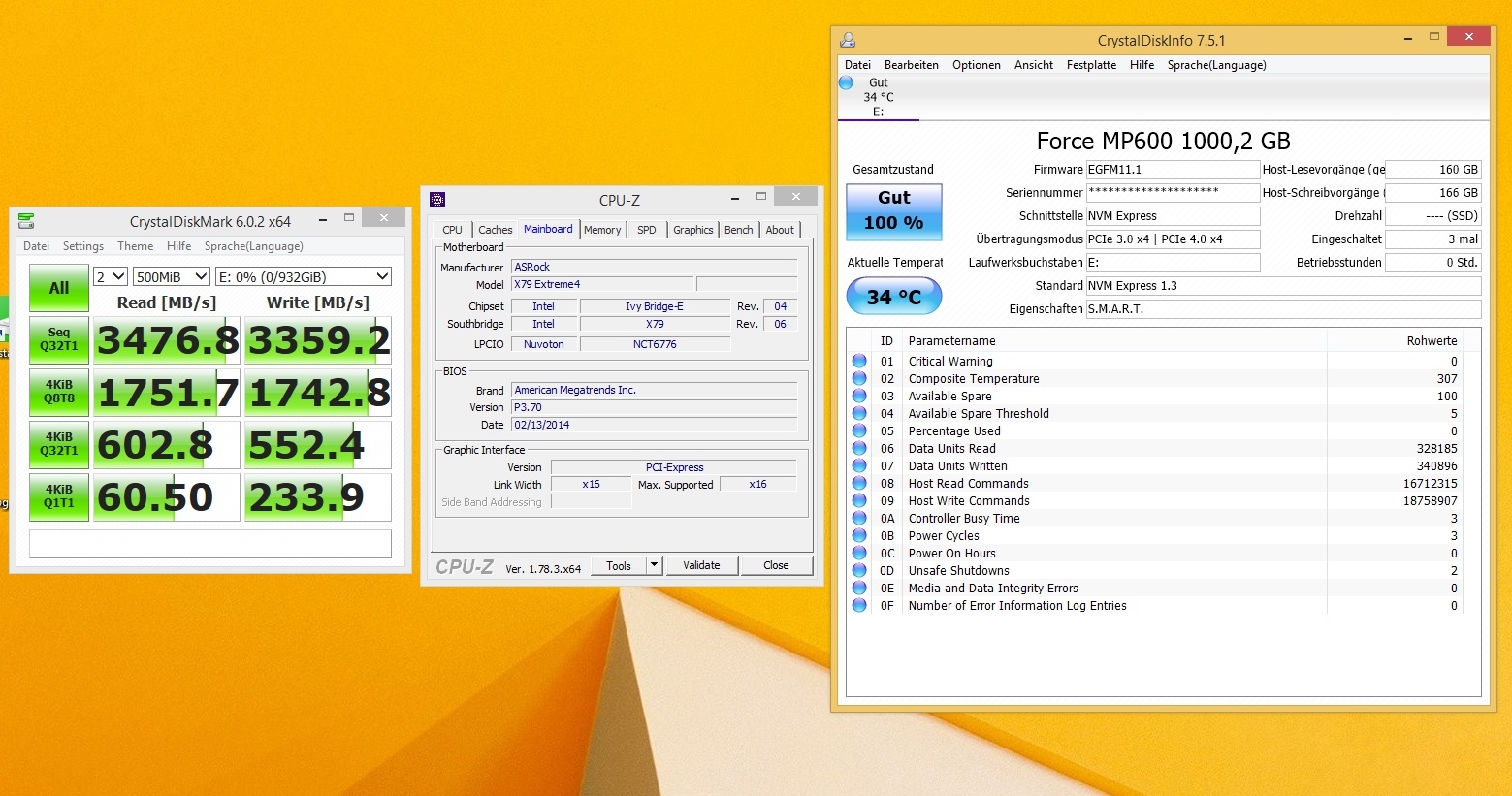Switch to the Memory tab in CPU-Z
Image resolution: width=1512 pixels, height=796 pixels.
[602, 230]
